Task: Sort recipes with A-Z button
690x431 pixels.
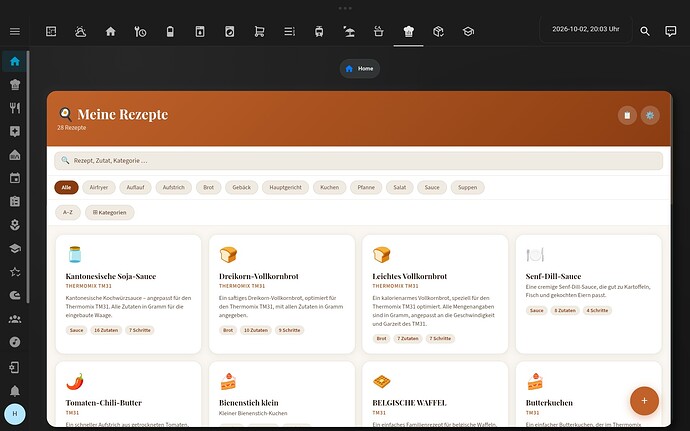Action: [68, 212]
